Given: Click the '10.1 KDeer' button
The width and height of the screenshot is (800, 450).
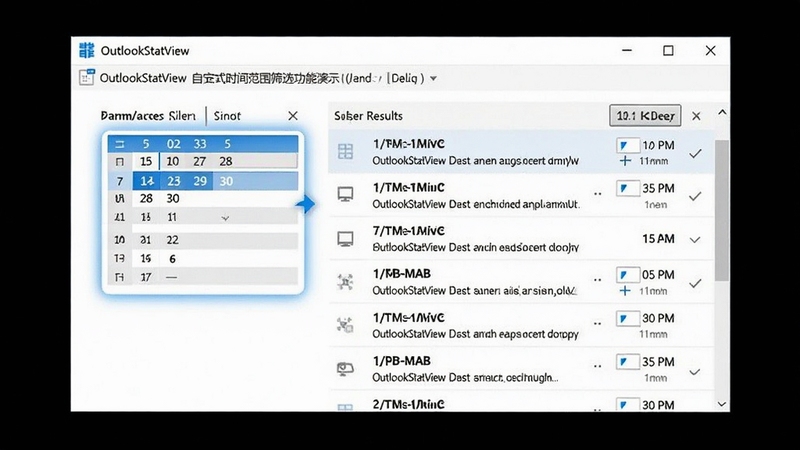Looking at the screenshot, I should tap(645, 116).
